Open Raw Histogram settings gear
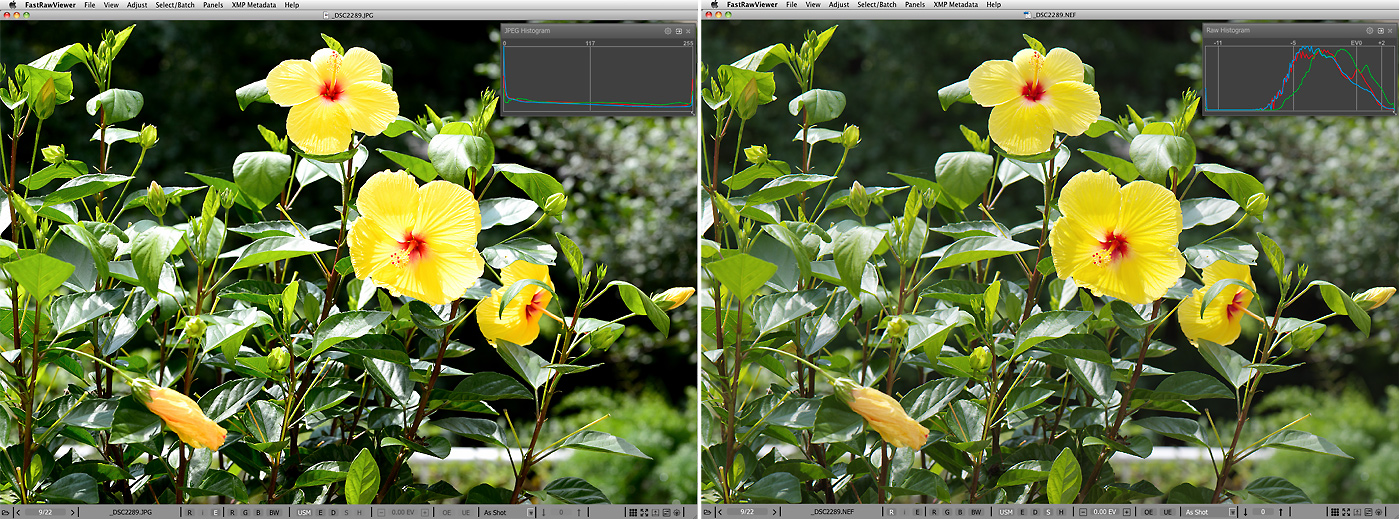 [x=1370, y=31]
